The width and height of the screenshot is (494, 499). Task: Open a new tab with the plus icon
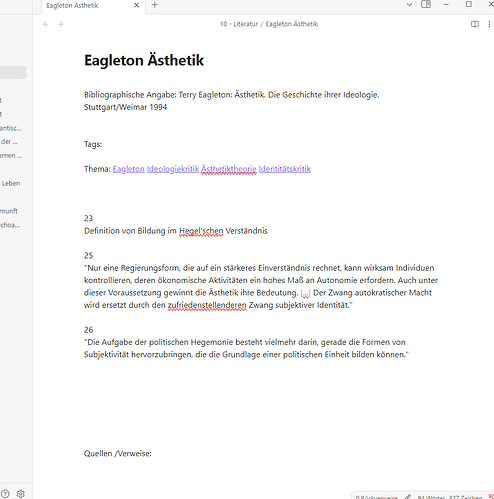(155, 5)
